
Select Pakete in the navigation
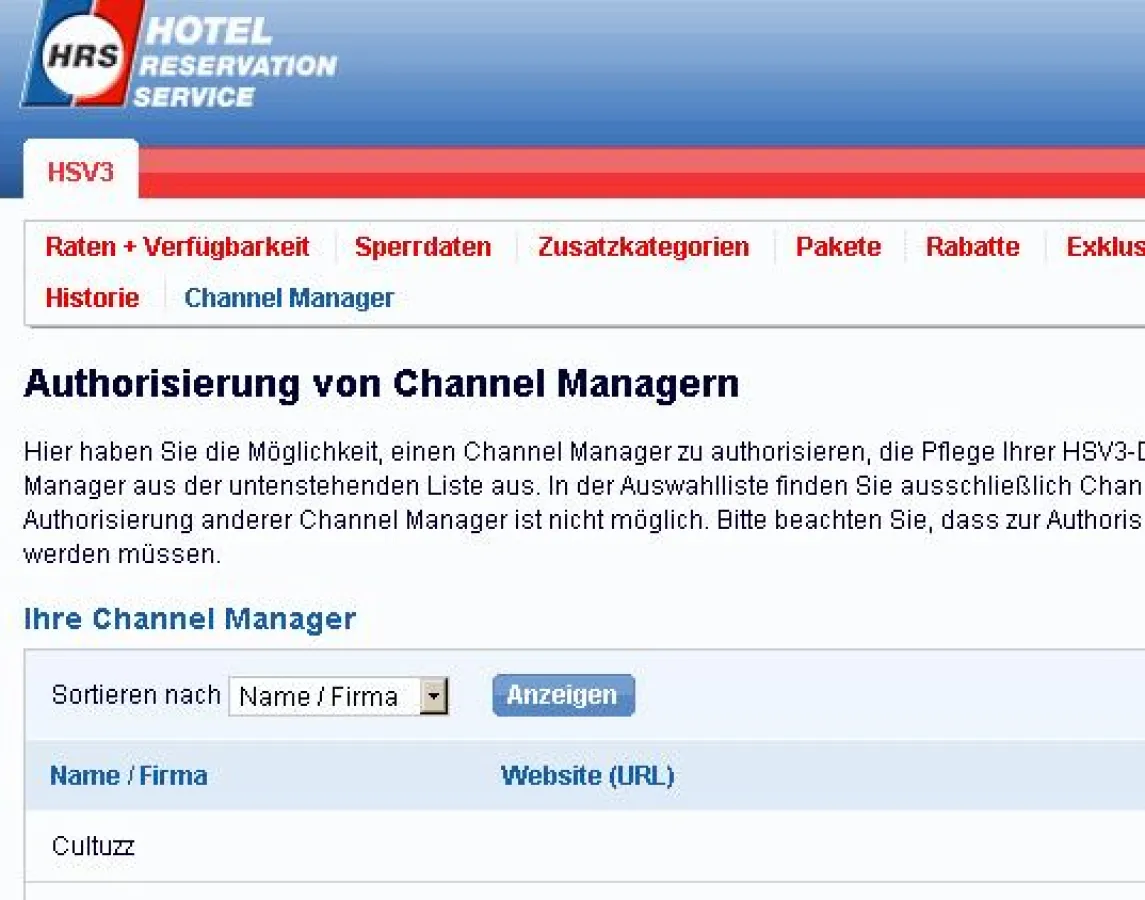point(838,247)
